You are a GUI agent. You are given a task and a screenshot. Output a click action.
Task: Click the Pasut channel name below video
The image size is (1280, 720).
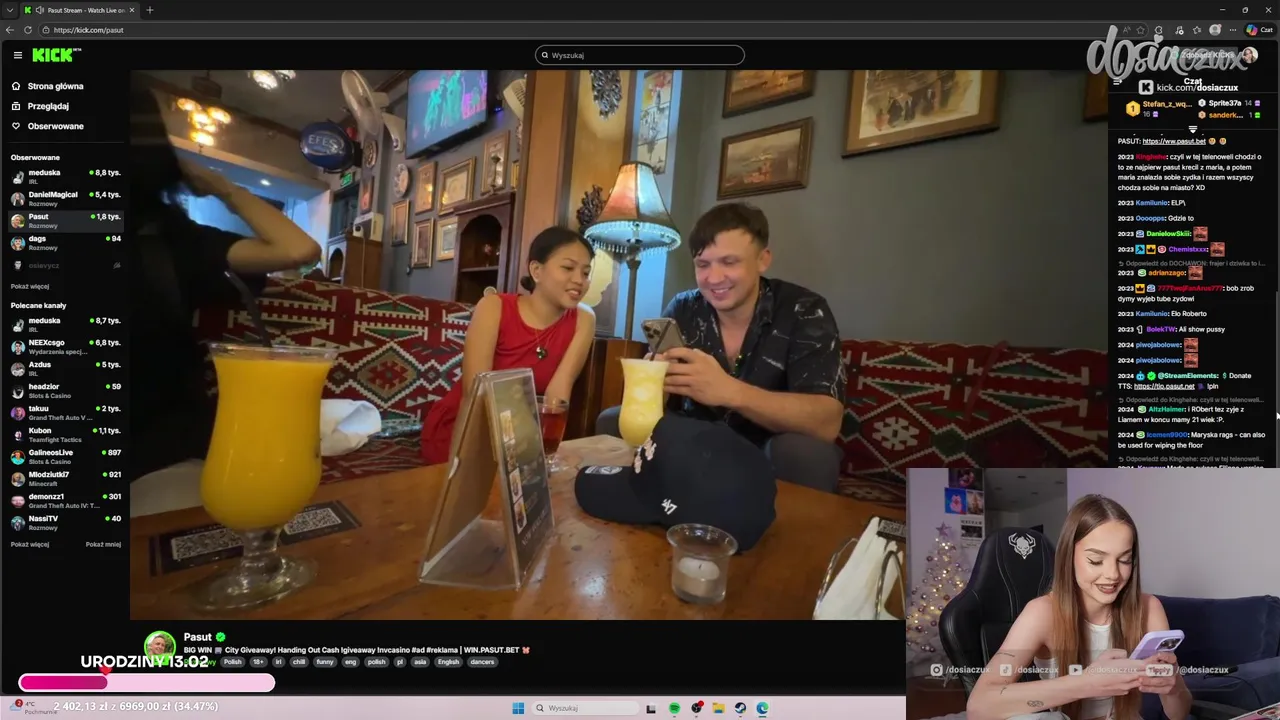coord(197,637)
